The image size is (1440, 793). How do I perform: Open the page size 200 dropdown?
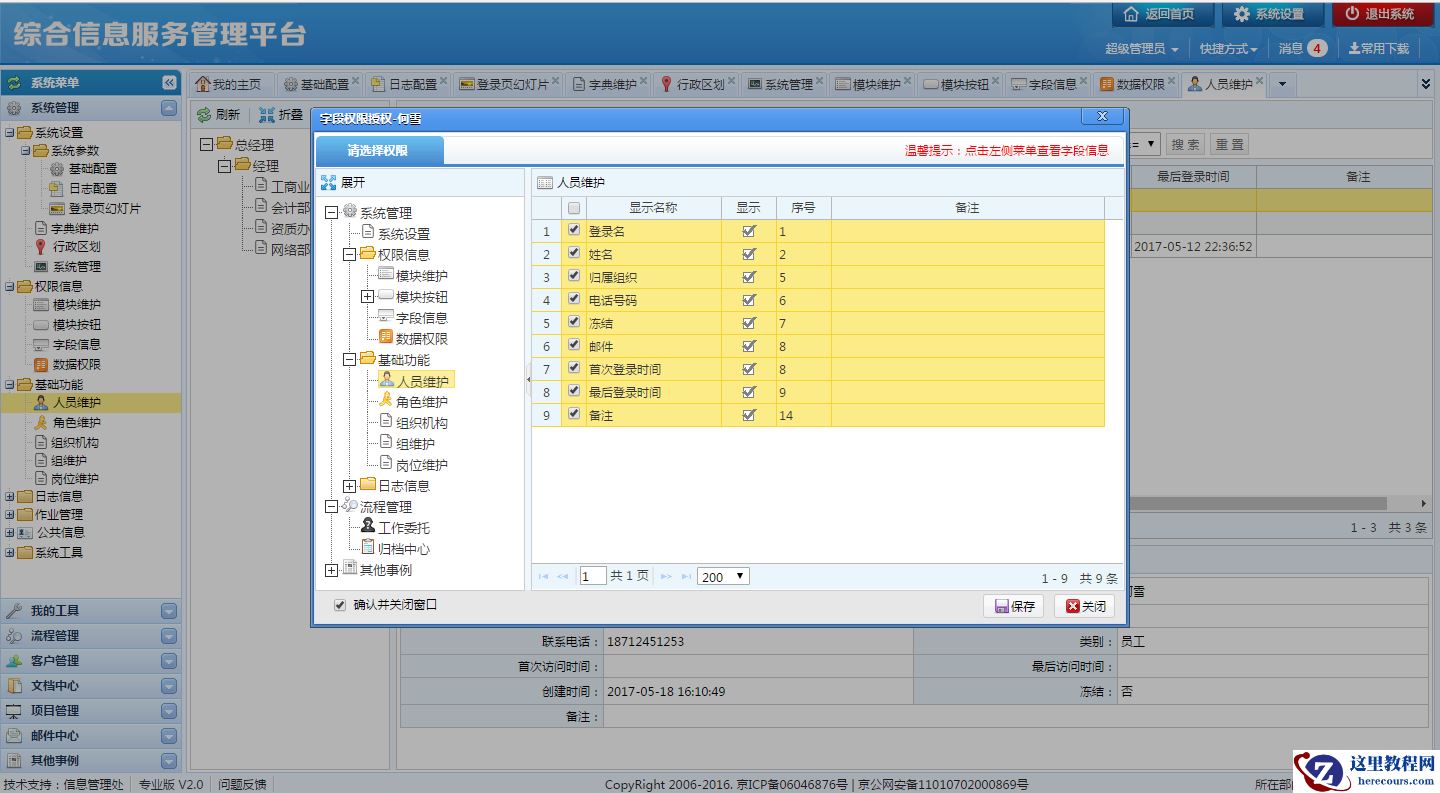723,577
